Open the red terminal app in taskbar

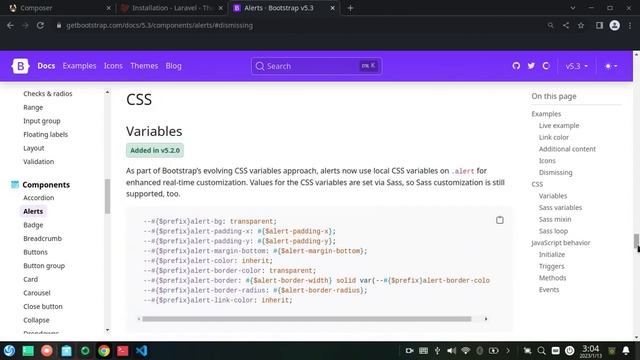[122, 351]
